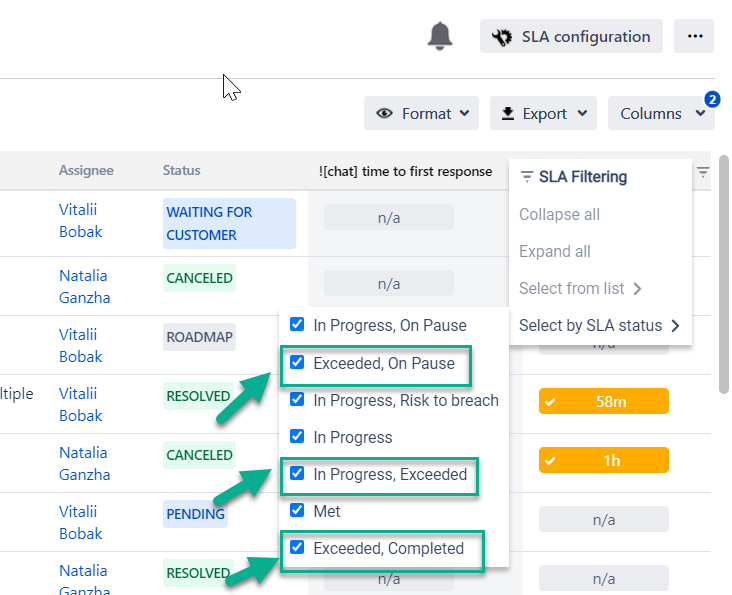This screenshot has height=595, width=732.
Task: Click the eye icon on Format button
Action: pyautogui.click(x=384, y=113)
